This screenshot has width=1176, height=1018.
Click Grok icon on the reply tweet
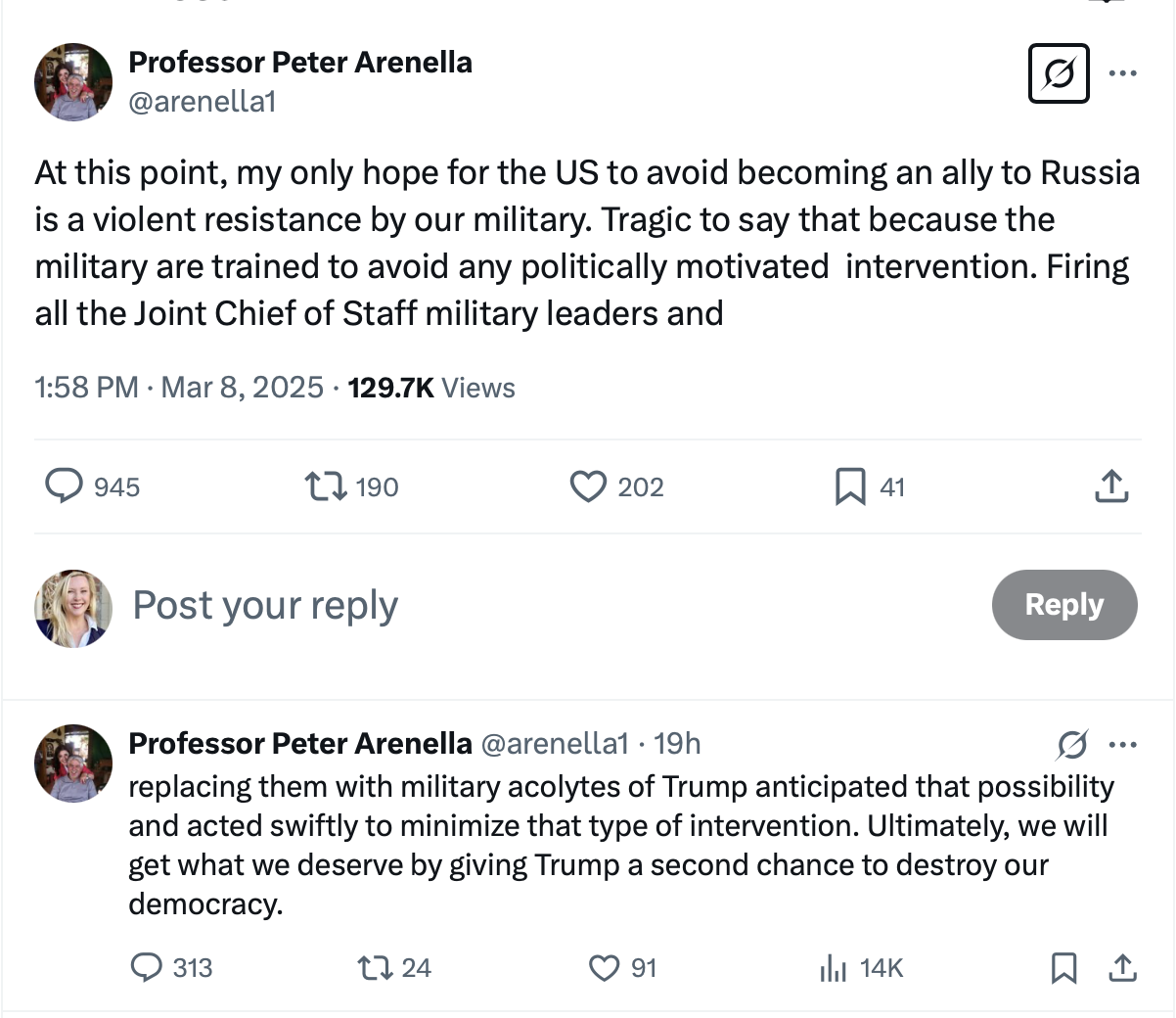(1072, 745)
